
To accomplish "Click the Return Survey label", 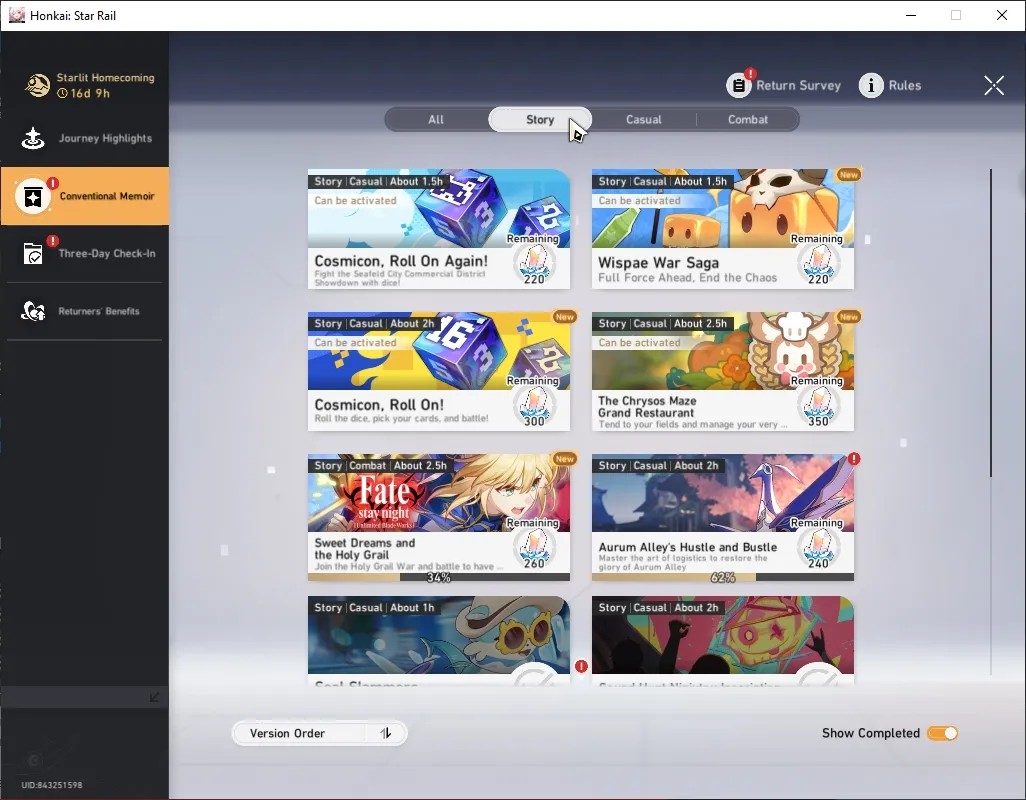I will click(x=798, y=85).
